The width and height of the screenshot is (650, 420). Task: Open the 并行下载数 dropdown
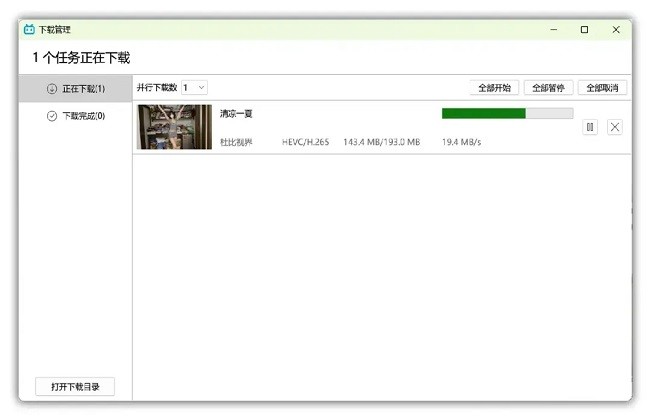(194, 88)
